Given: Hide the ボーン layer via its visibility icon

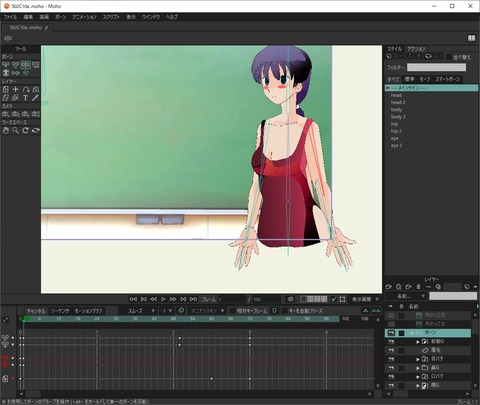Looking at the screenshot, I should tap(391, 333).
